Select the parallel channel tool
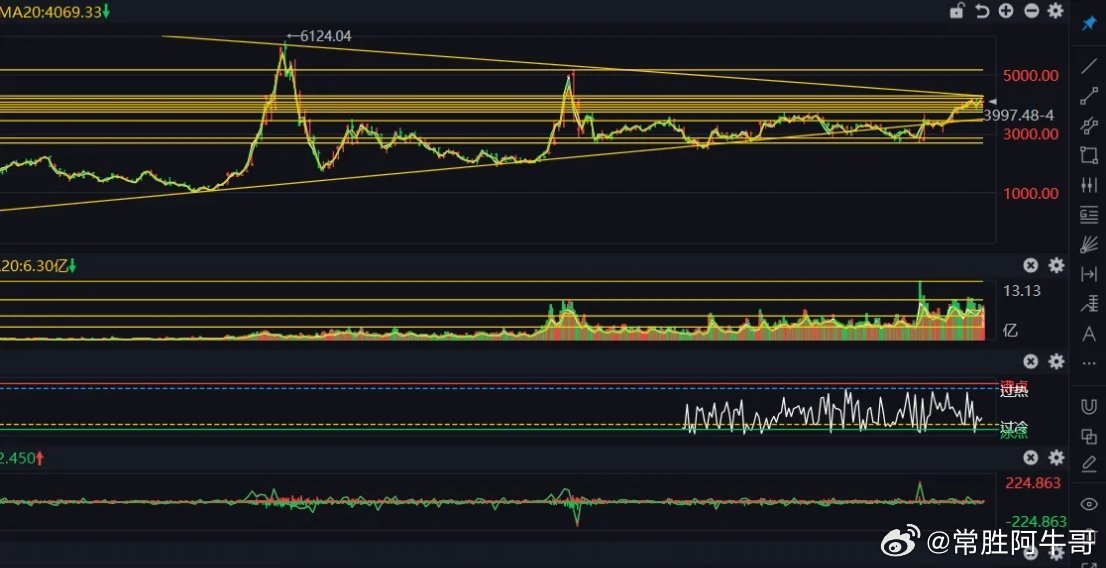The height and width of the screenshot is (568, 1106). pos(1089,126)
